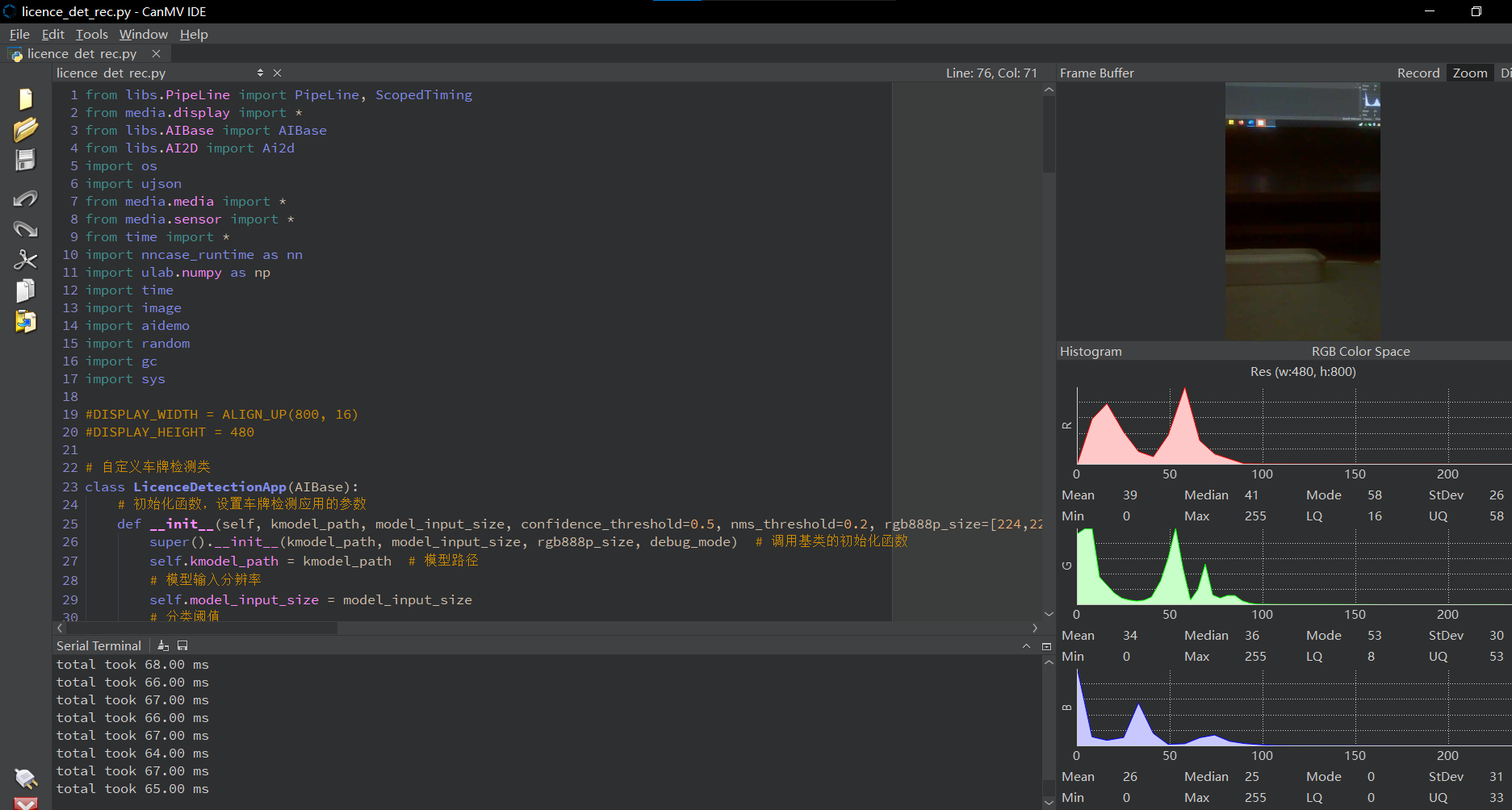The height and width of the screenshot is (810, 1512).
Task: Open the File menu
Action: [x=19, y=34]
